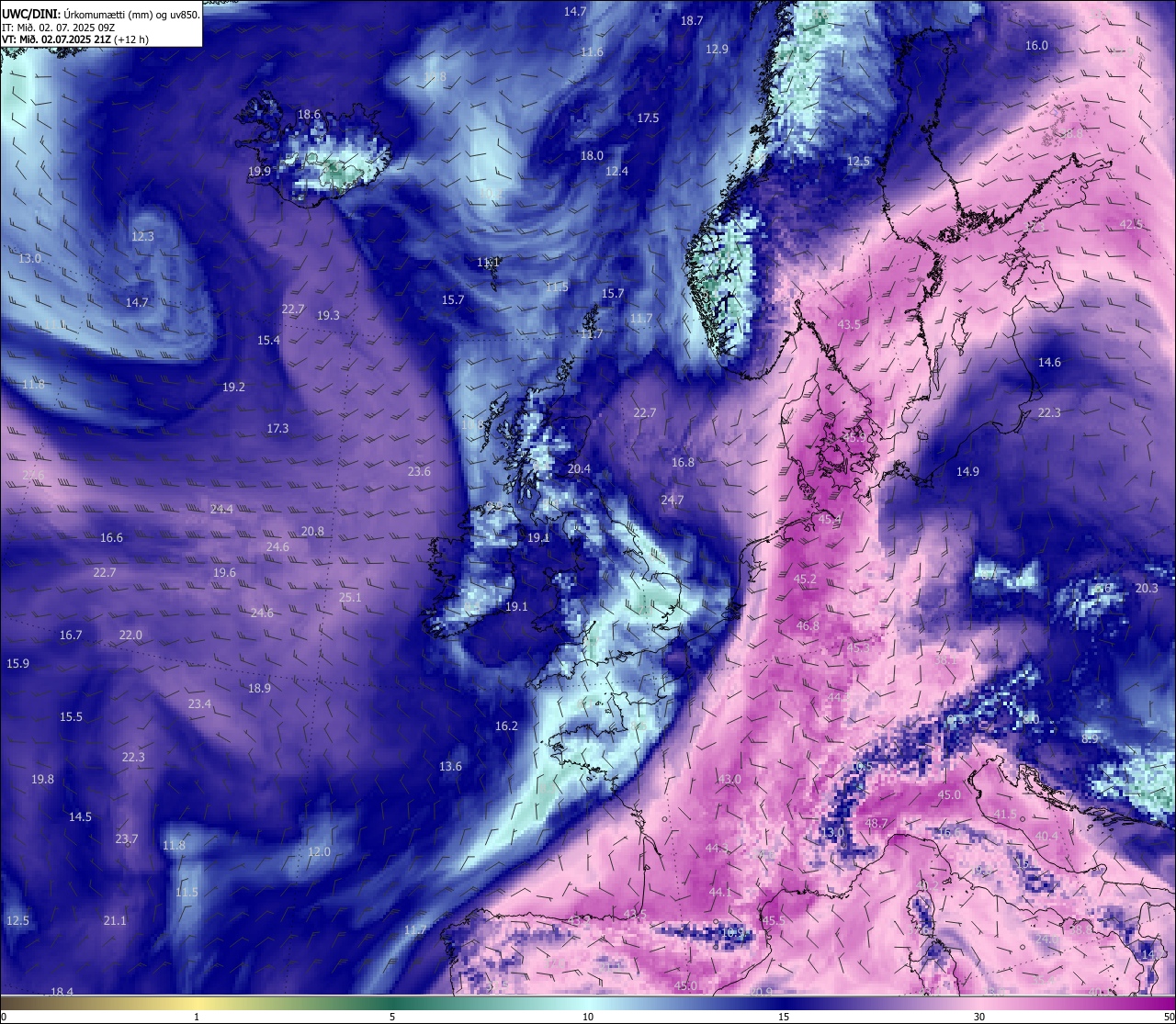Click the 'IT: Mið. 02. 07. 2025 09Z' line
The height and width of the screenshot is (1024, 1176).
point(59,28)
